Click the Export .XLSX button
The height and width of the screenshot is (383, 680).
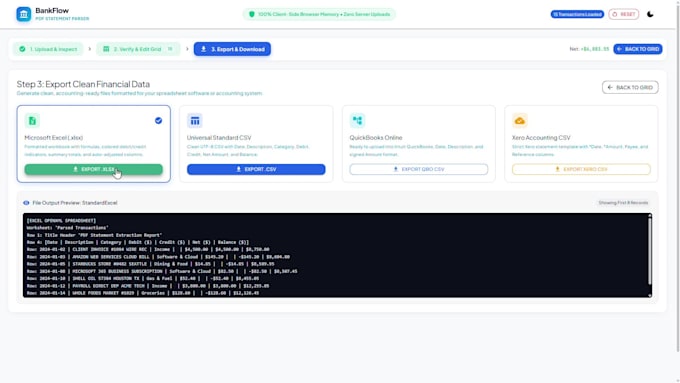[x=94, y=169]
